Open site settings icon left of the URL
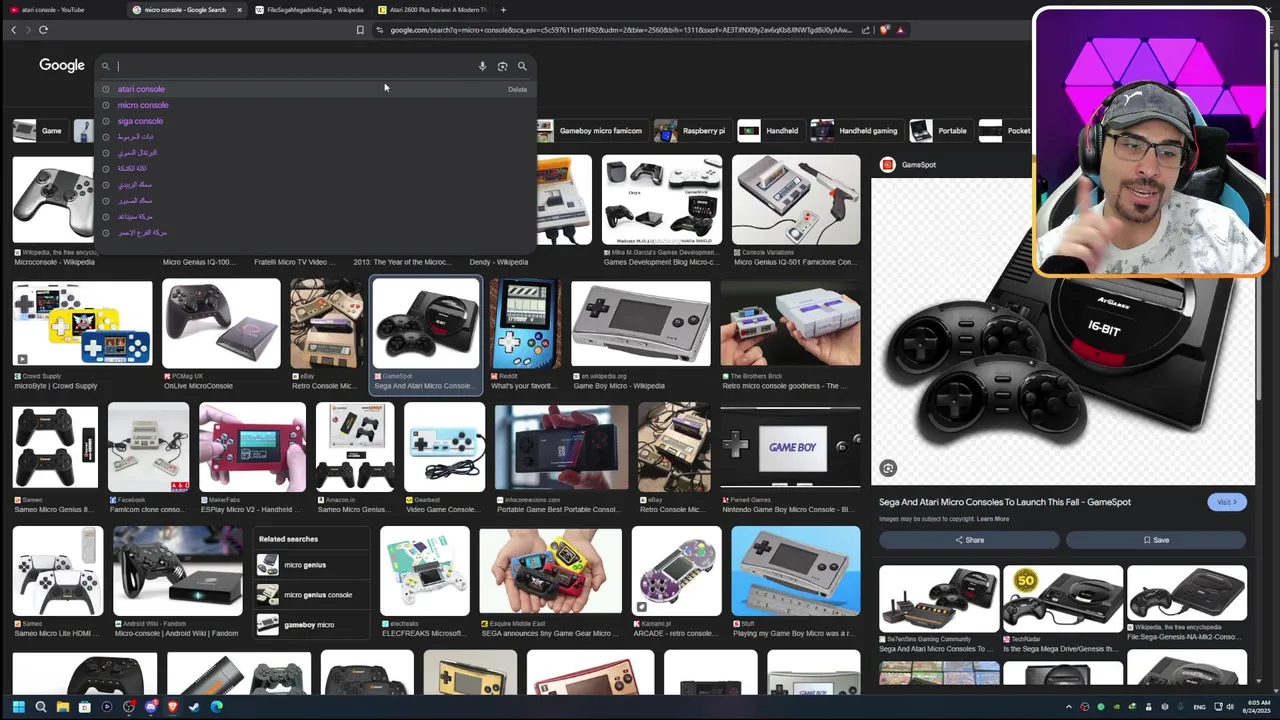 click(380, 30)
